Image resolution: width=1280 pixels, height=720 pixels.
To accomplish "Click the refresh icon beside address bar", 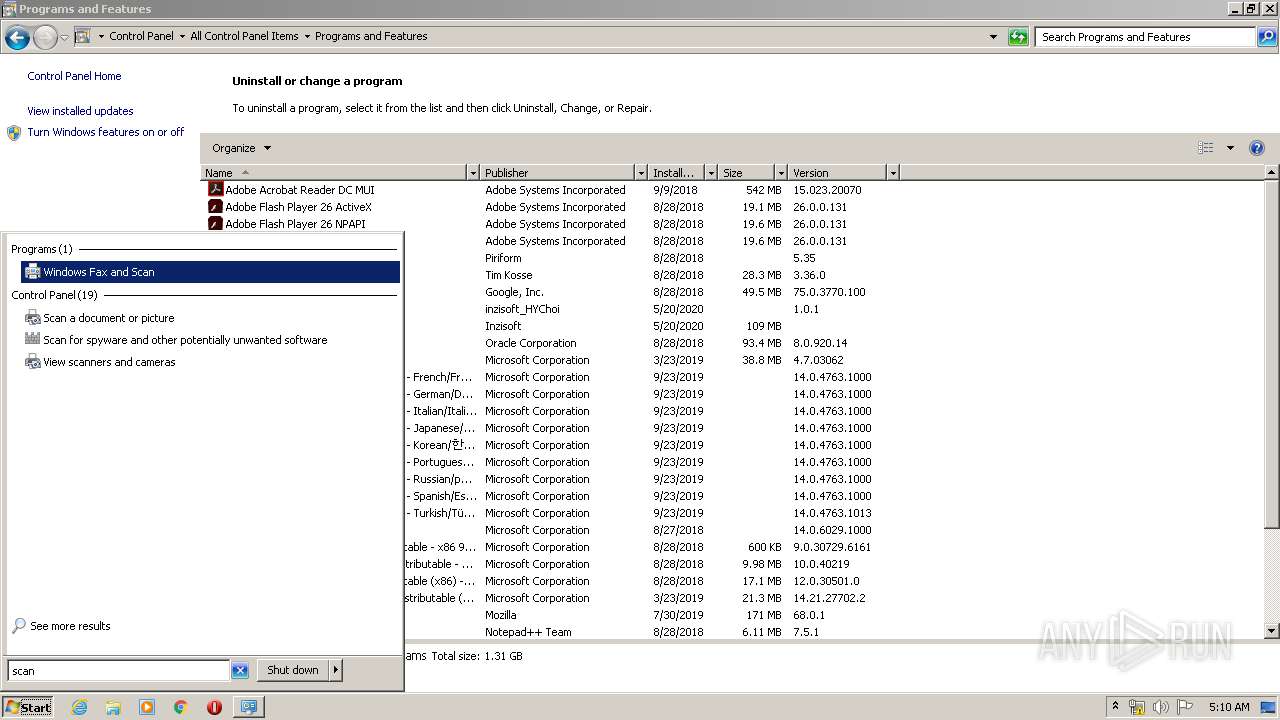I will click(1018, 37).
